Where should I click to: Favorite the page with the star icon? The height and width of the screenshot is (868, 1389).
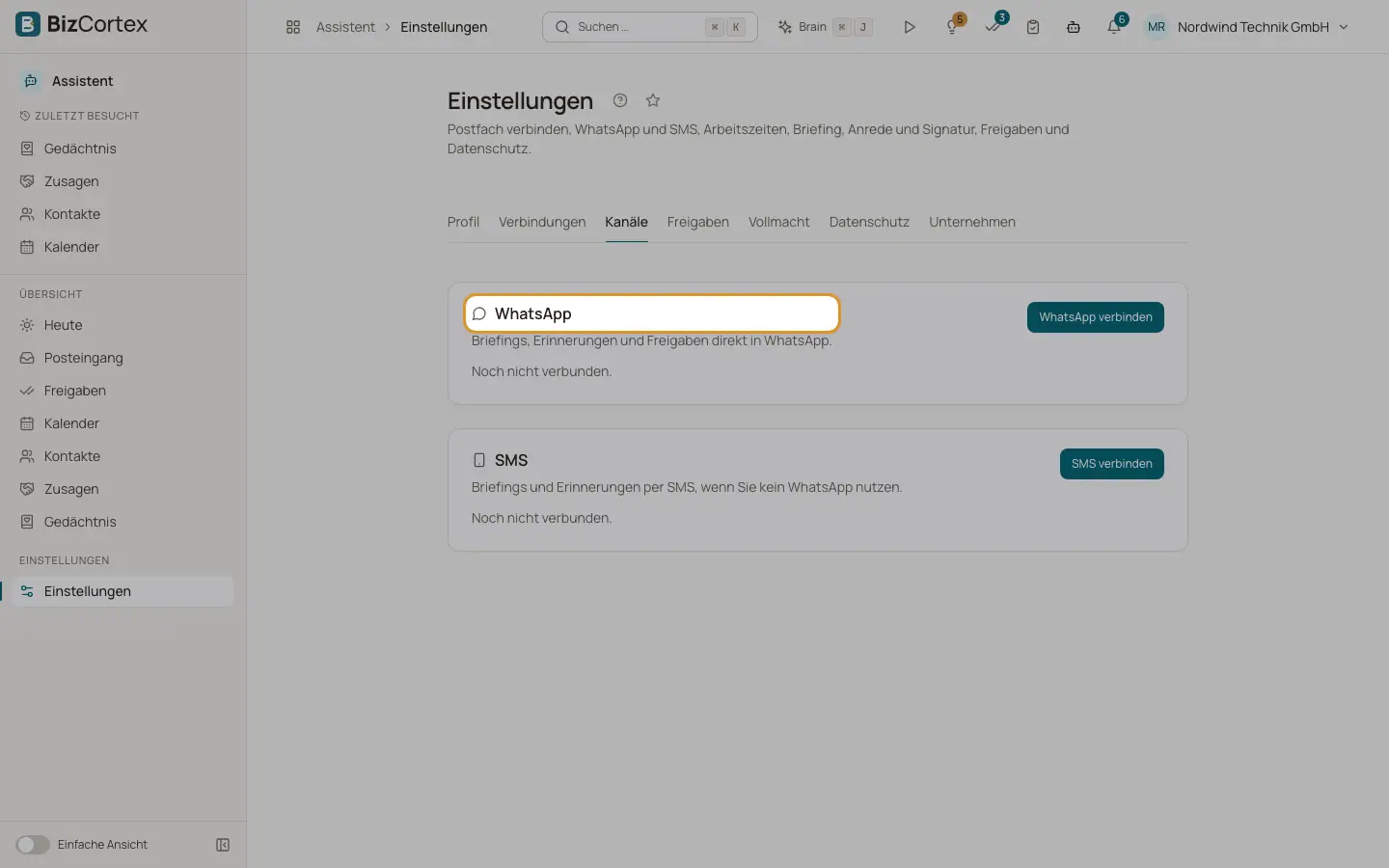[x=653, y=100]
